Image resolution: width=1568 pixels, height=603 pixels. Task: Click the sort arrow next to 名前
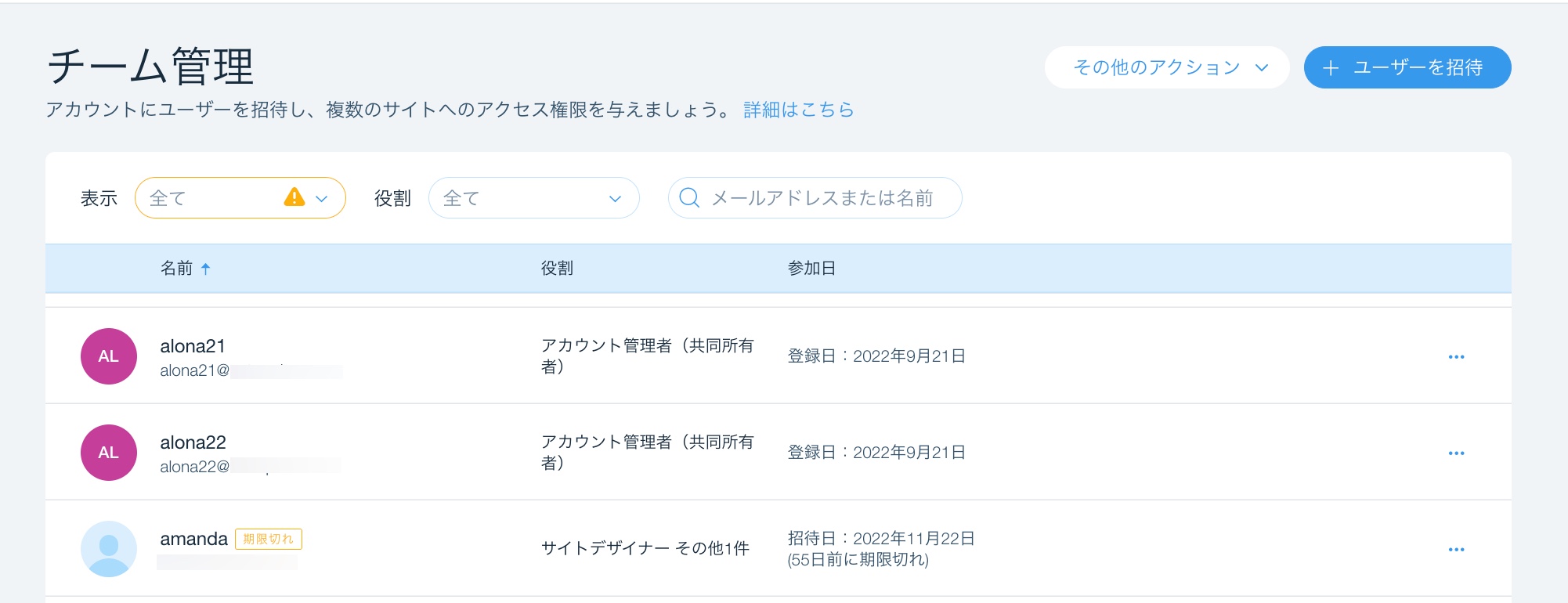pyautogui.click(x=206, y=269)
